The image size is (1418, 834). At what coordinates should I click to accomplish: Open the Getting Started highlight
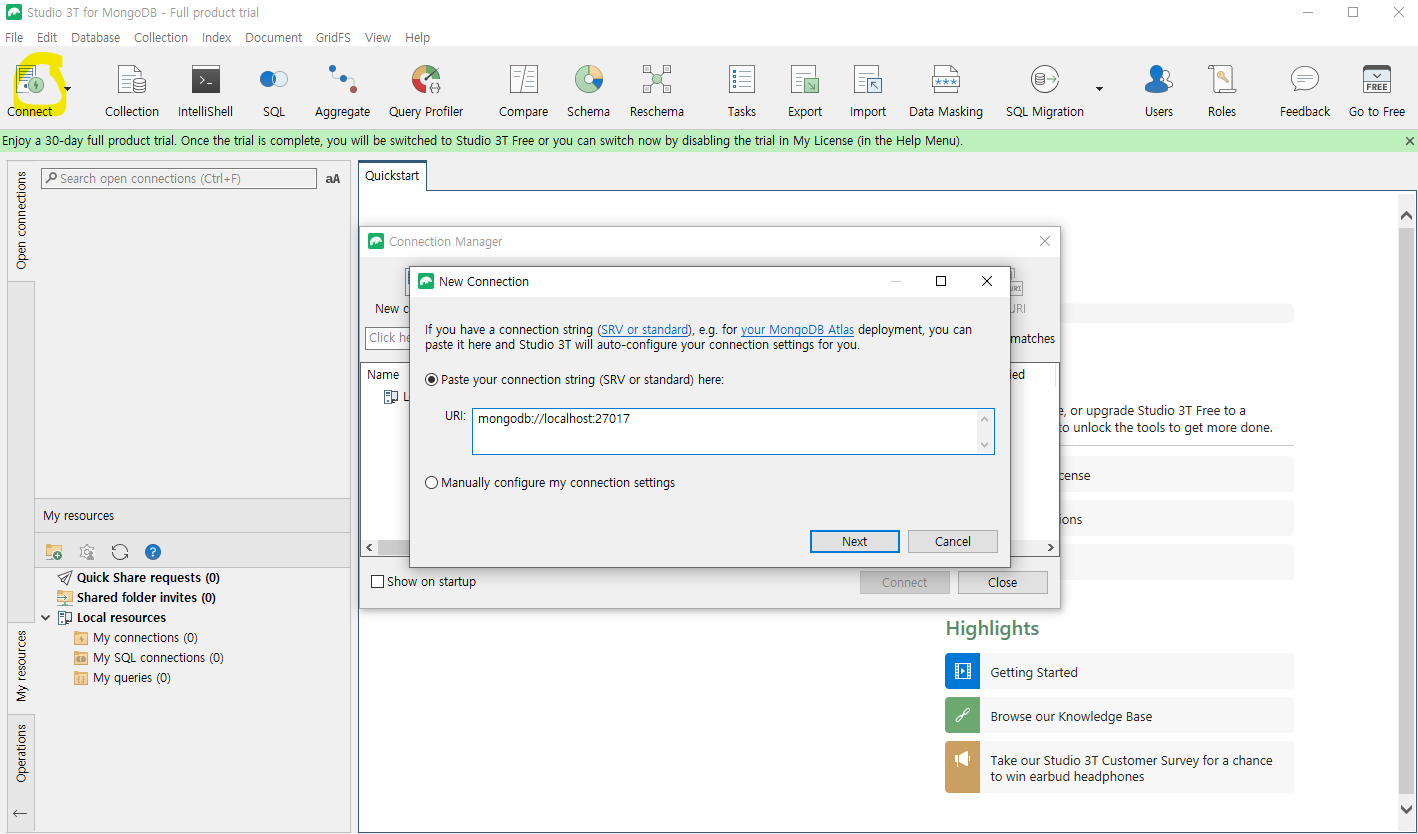pyautogui.click(x=1119, y=672)
